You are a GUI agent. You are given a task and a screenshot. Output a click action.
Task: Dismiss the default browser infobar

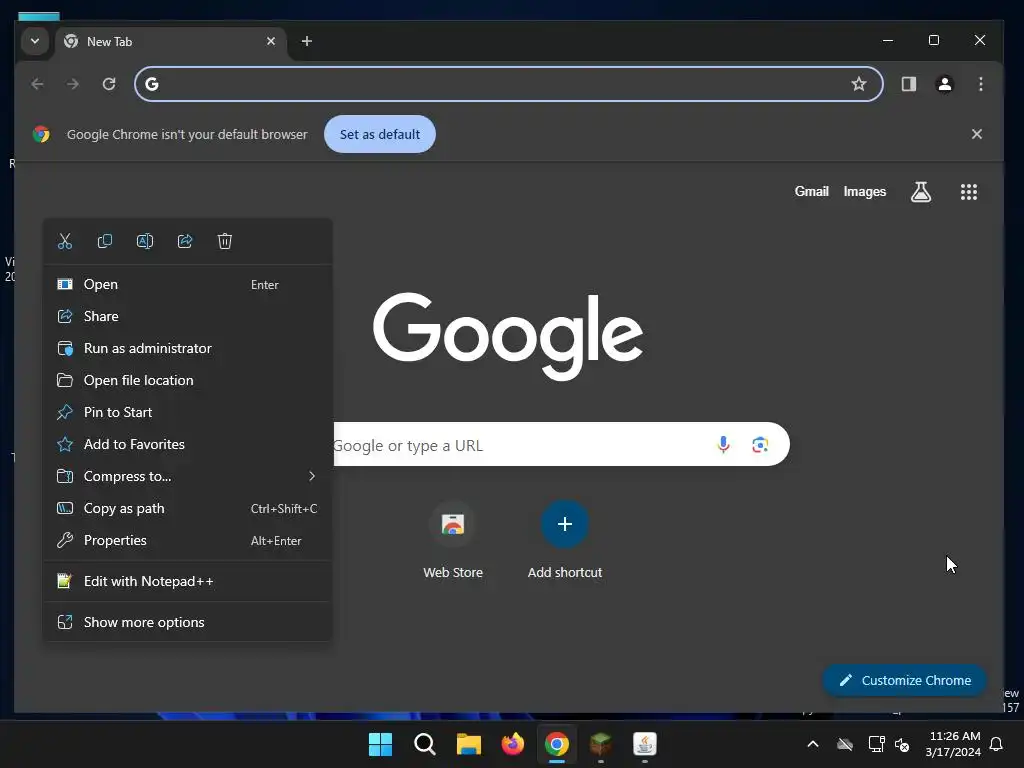click(977, 134)
